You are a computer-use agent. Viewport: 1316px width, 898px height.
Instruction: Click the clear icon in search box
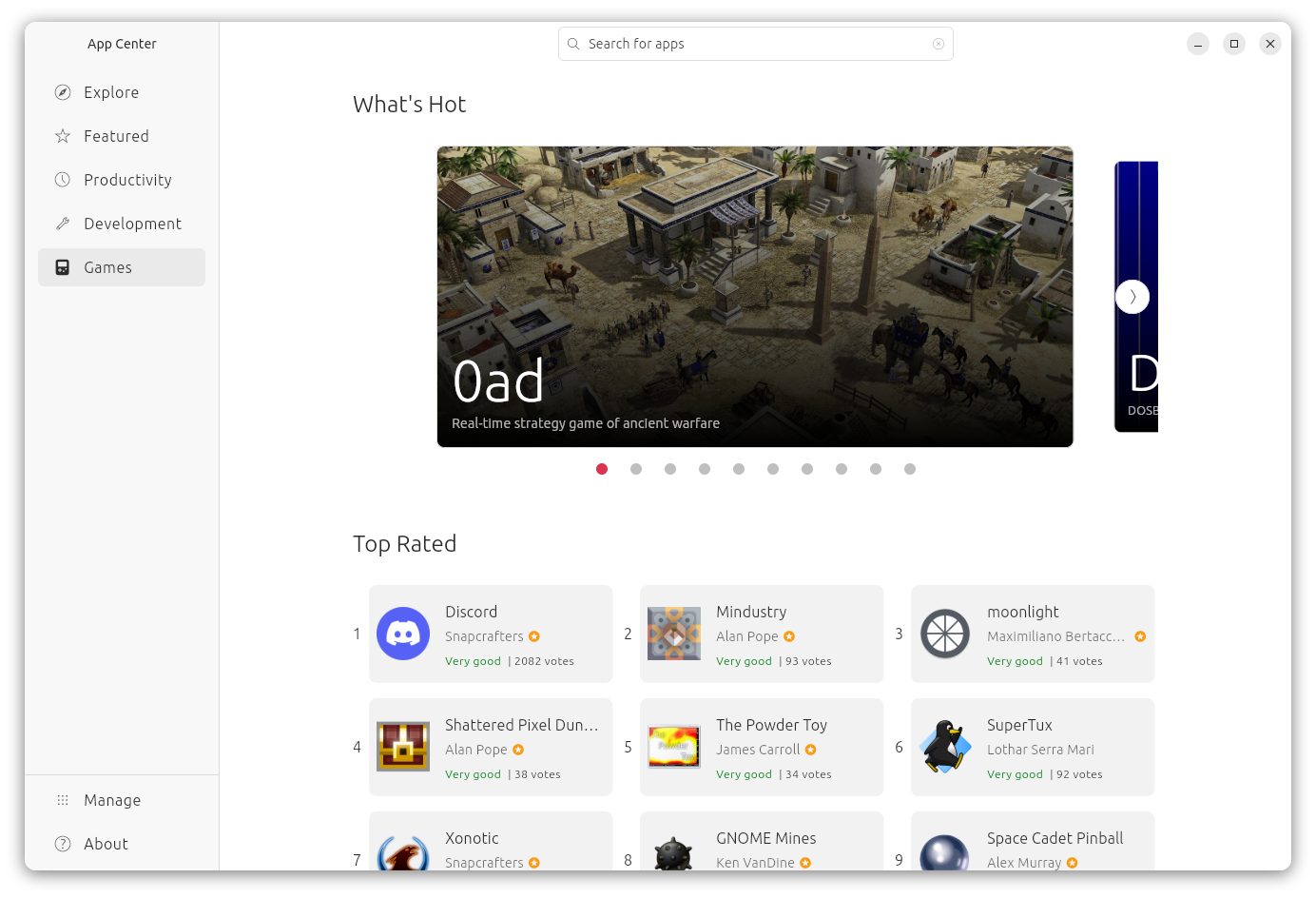pos(939,44)
